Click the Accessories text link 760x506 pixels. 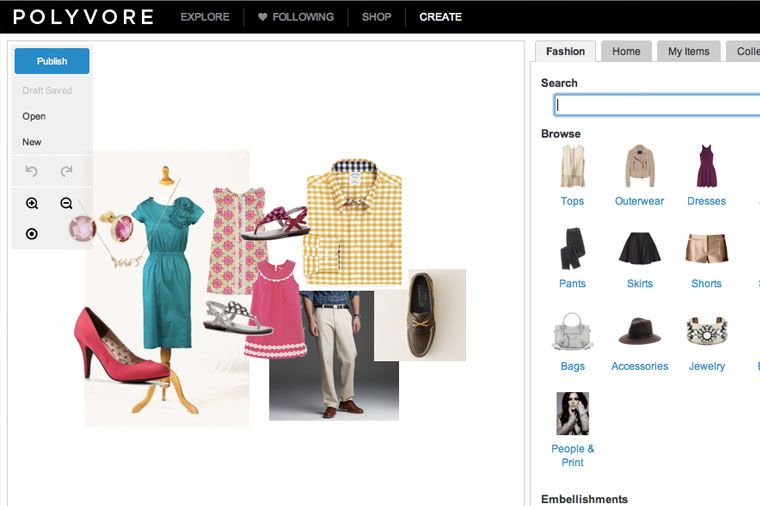click(x=640, y=366)
